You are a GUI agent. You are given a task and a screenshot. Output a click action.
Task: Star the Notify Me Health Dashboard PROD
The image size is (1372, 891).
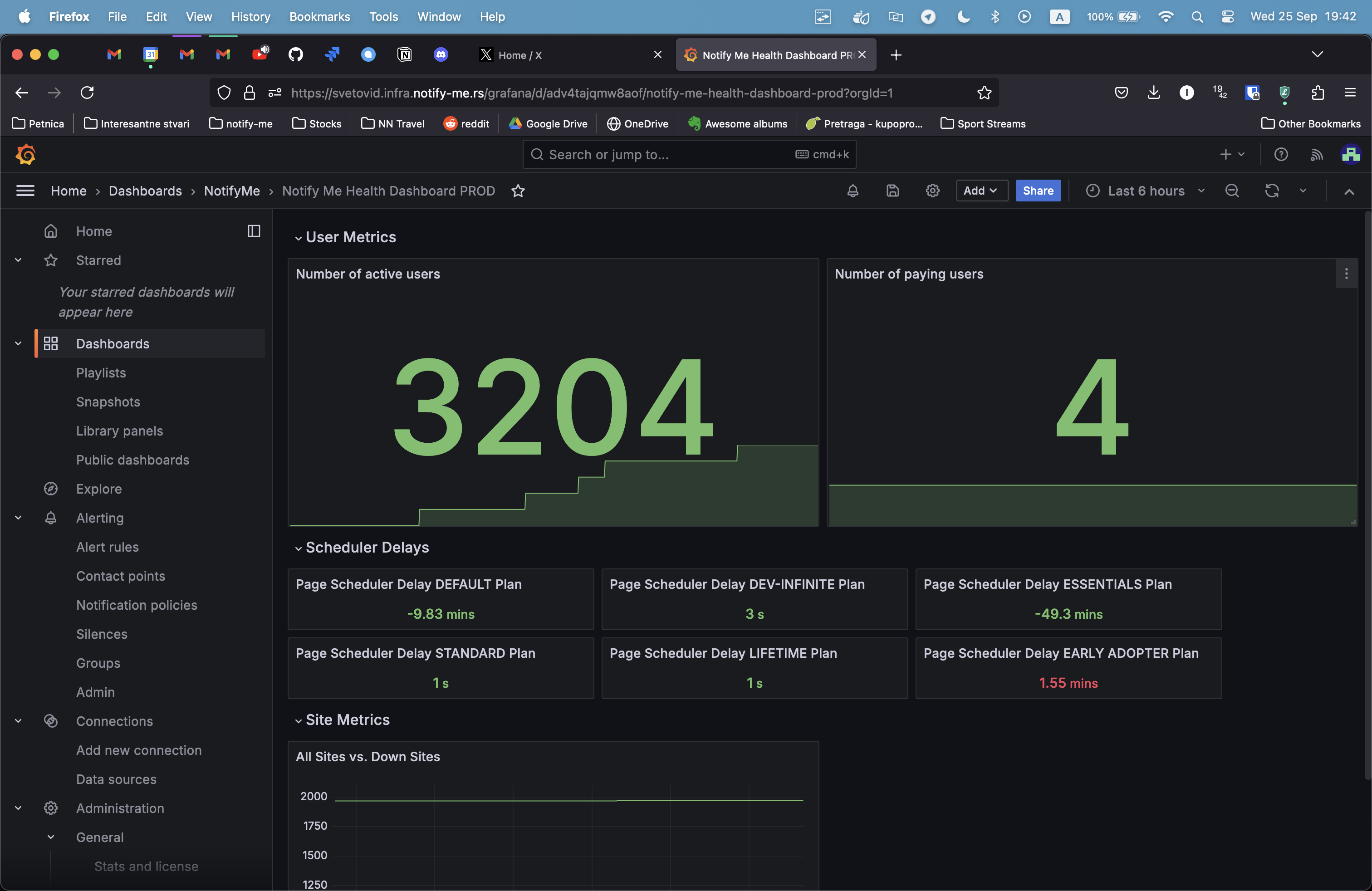click(518, 191)
